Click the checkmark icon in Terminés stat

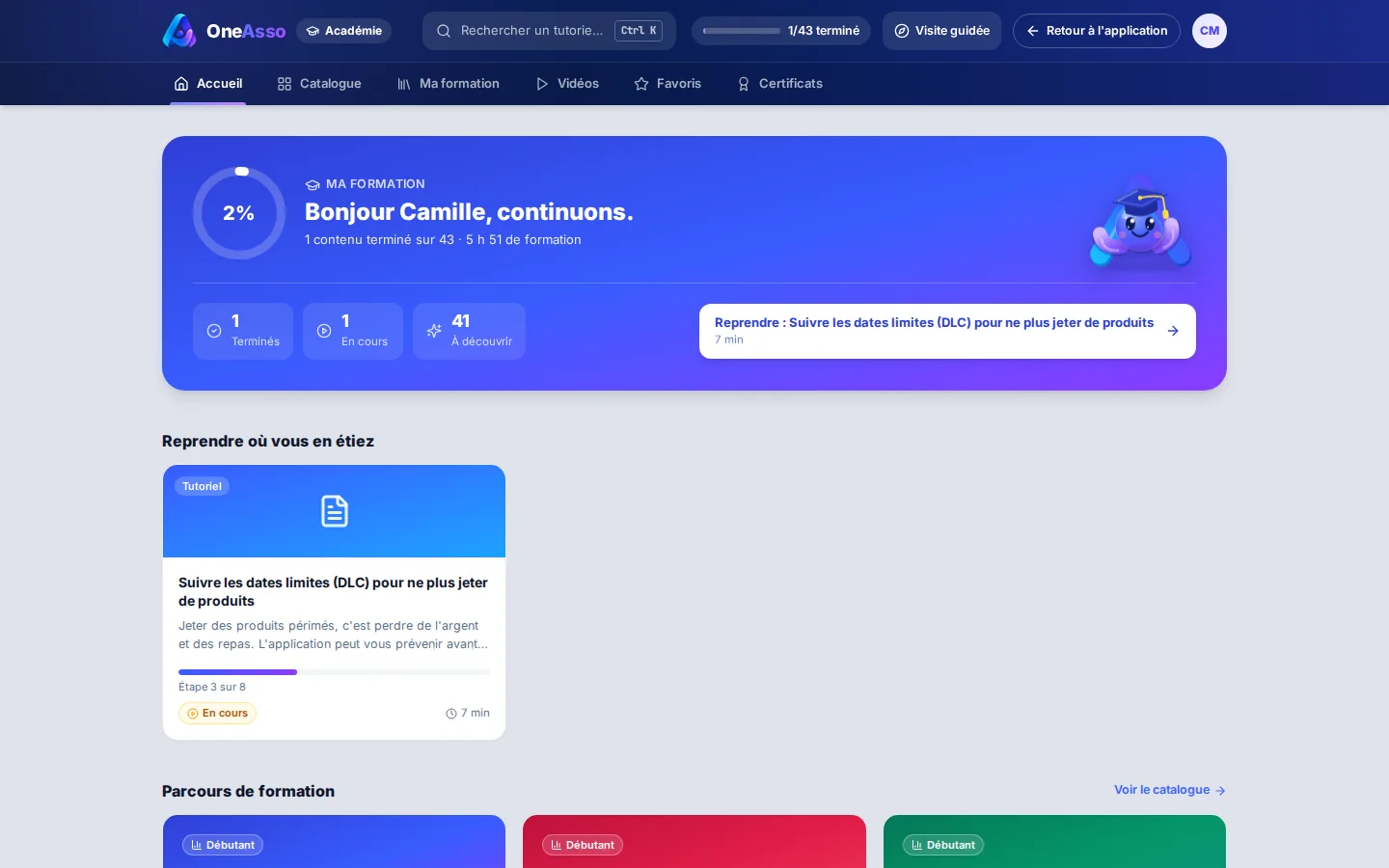(214, 331)
